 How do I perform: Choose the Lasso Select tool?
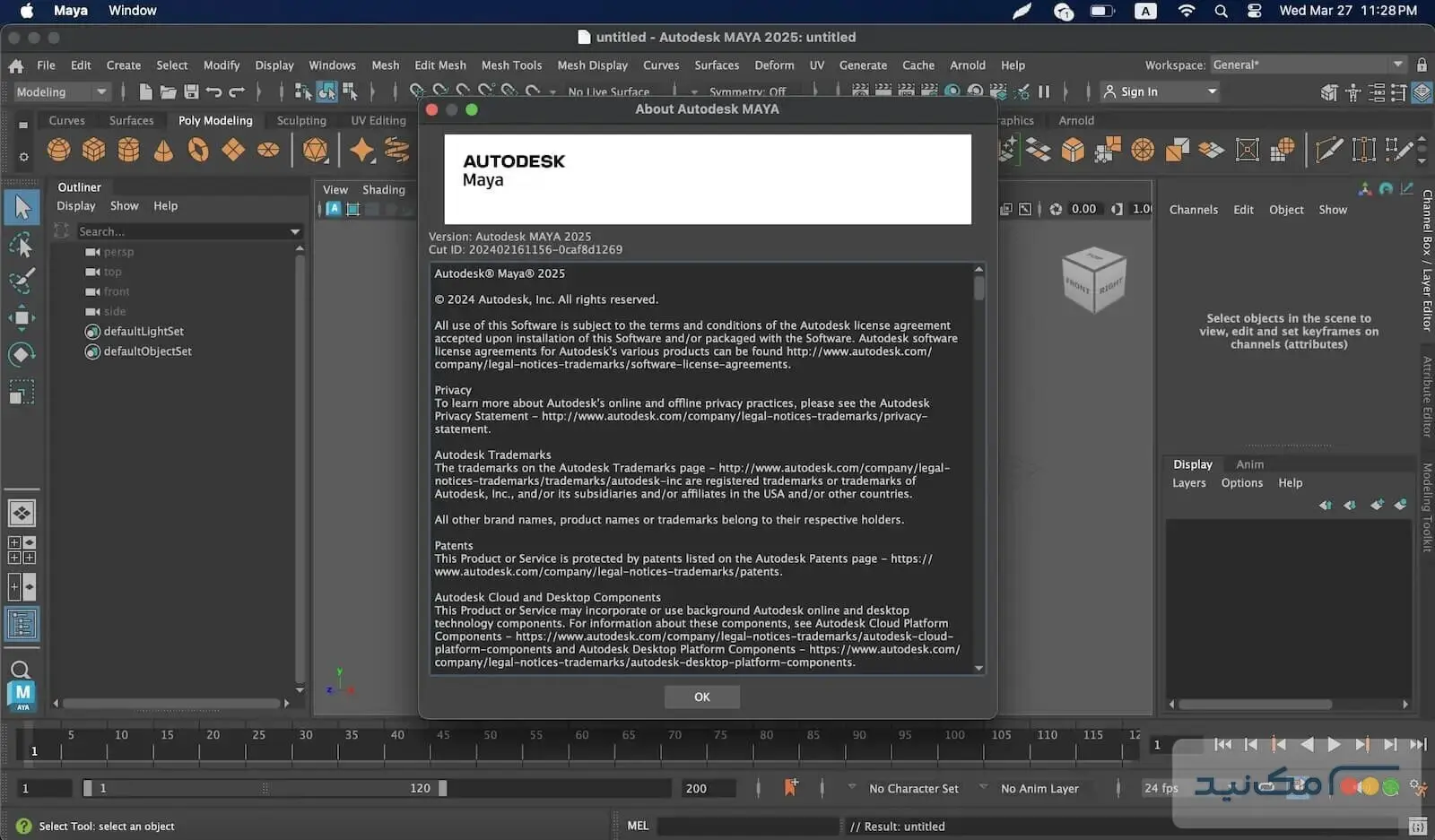(22, 245)
